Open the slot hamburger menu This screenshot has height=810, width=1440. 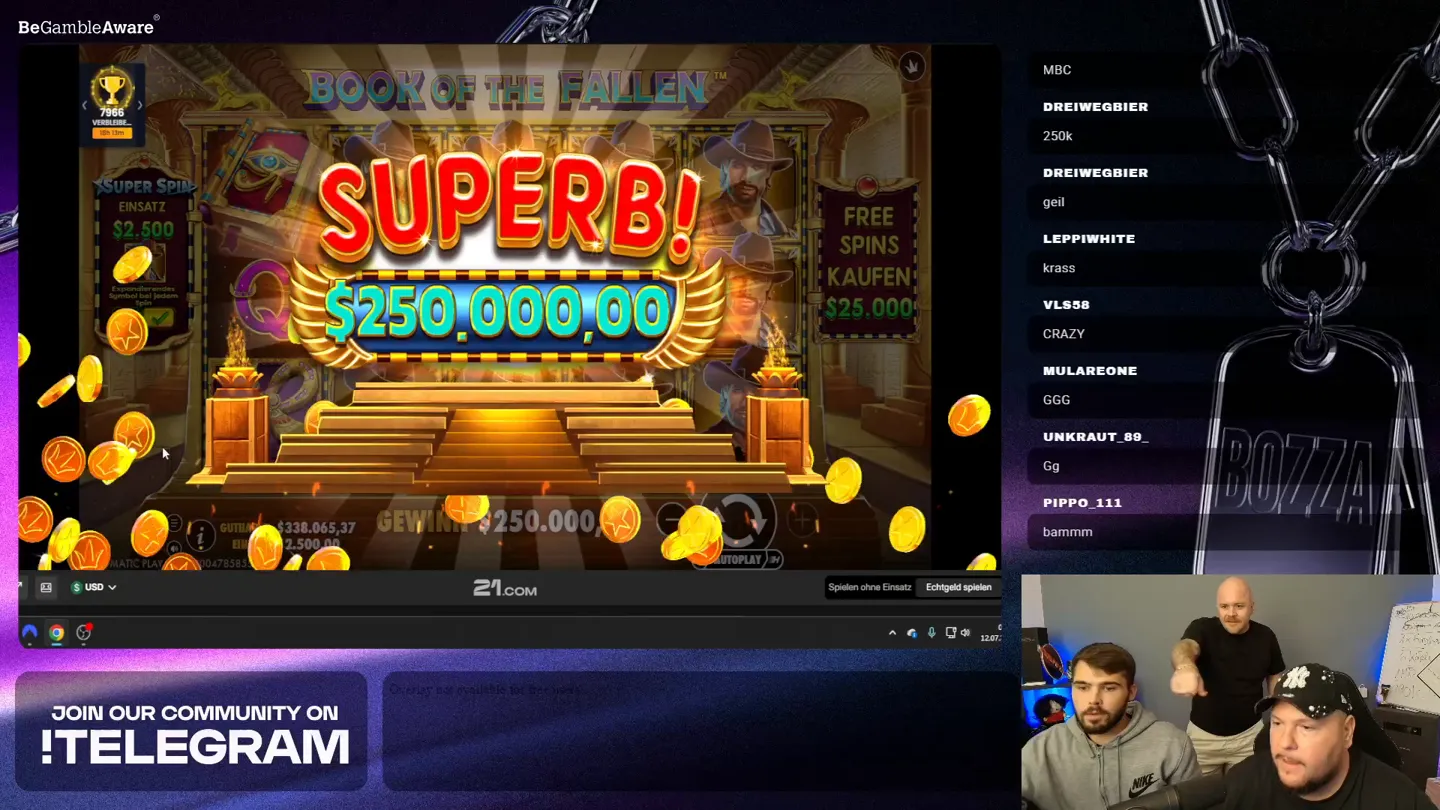pos(174,524)
